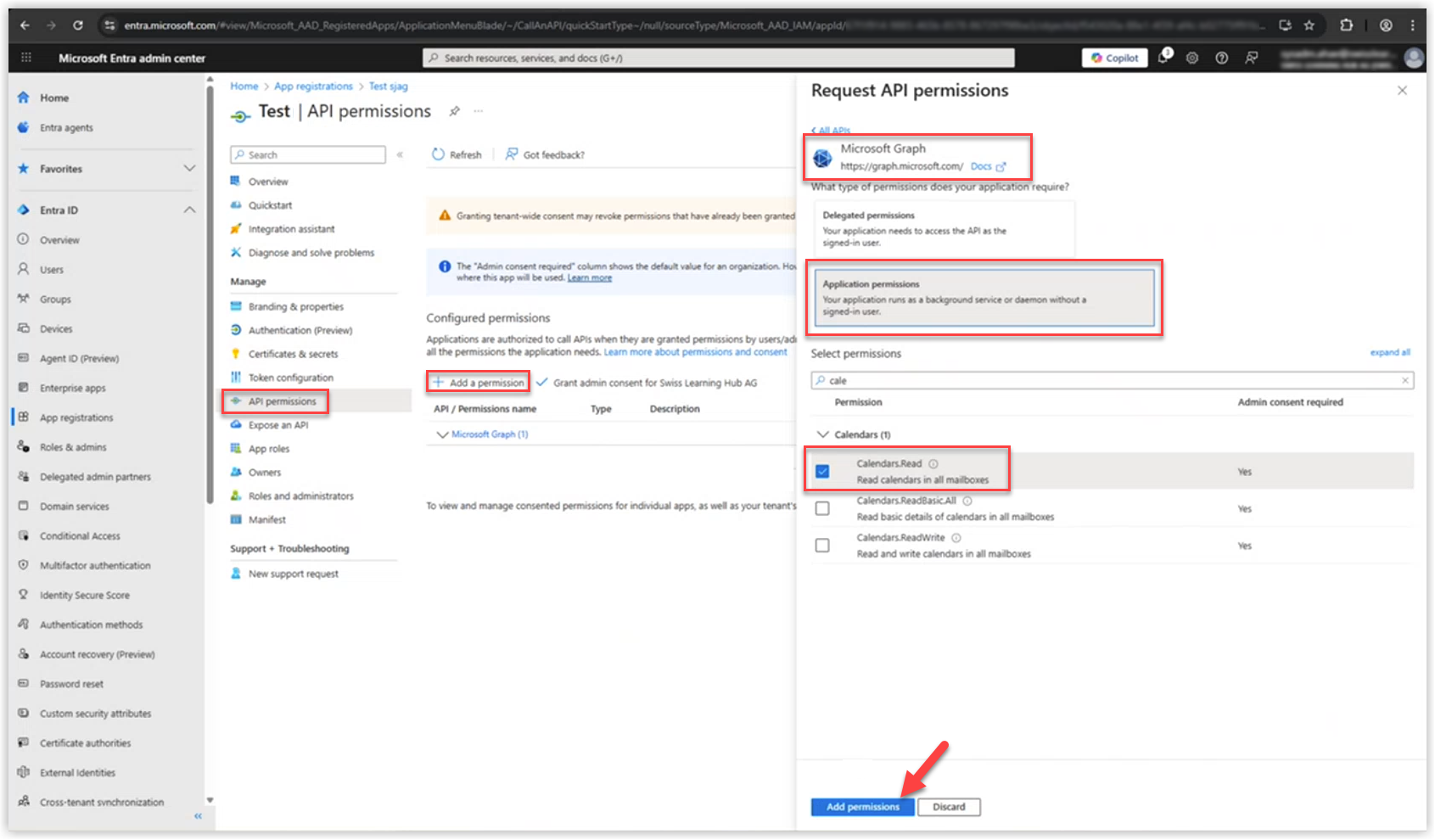Image resolution: width=1435 pixels, height=840 pixels.
Task: Open the settings gear in top bar
Action: coord(1192,58)
